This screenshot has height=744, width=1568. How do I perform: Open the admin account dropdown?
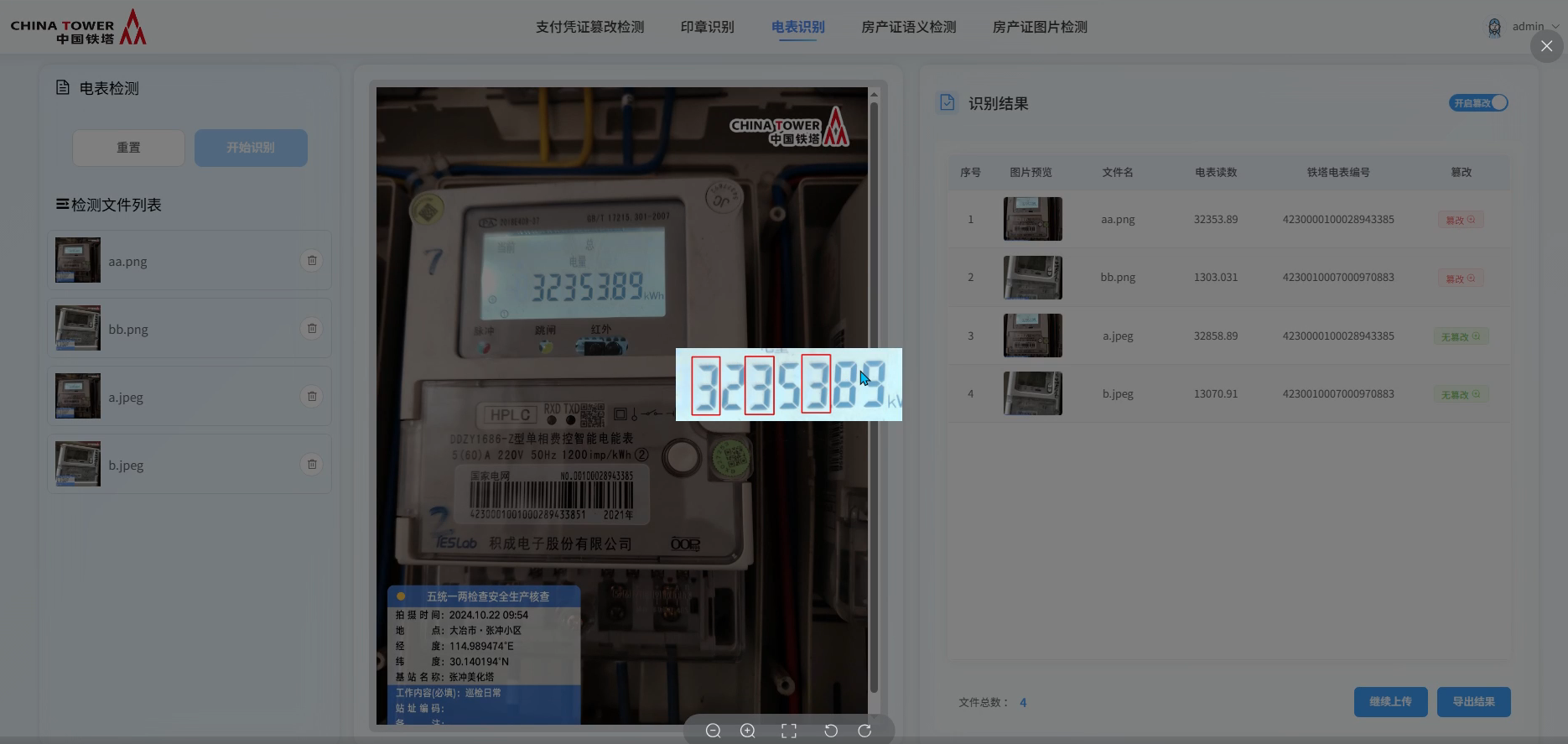[x=1535, y=26]
